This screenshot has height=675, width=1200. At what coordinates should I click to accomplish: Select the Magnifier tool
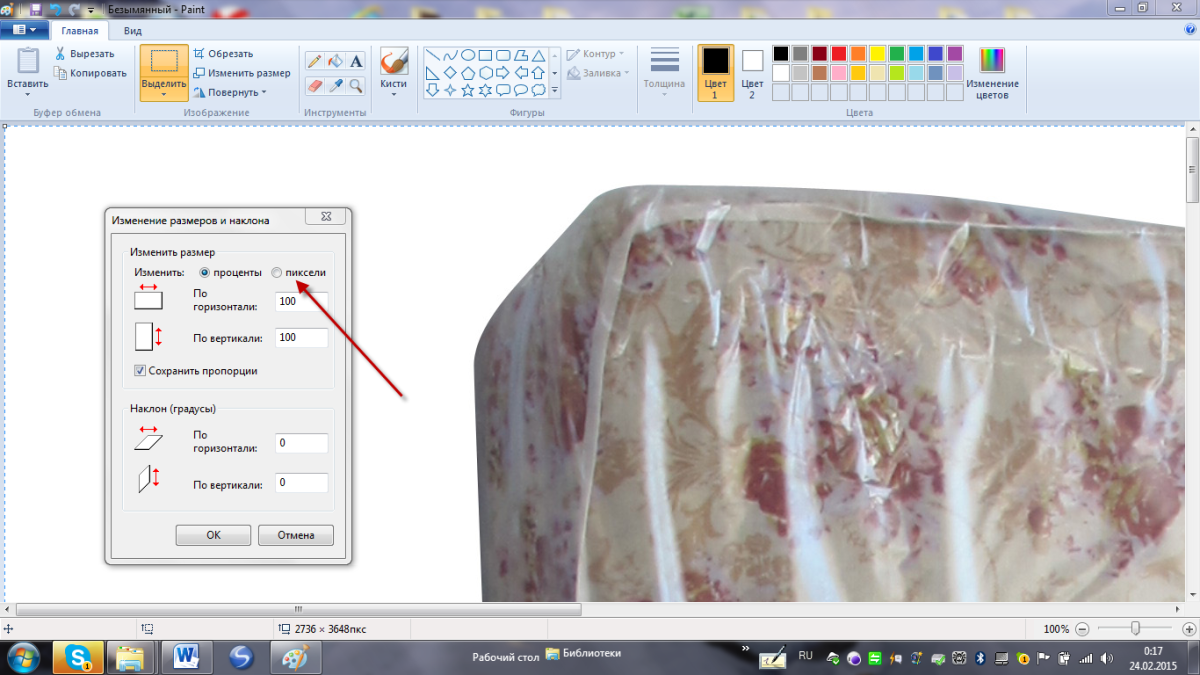pos(356,86)
